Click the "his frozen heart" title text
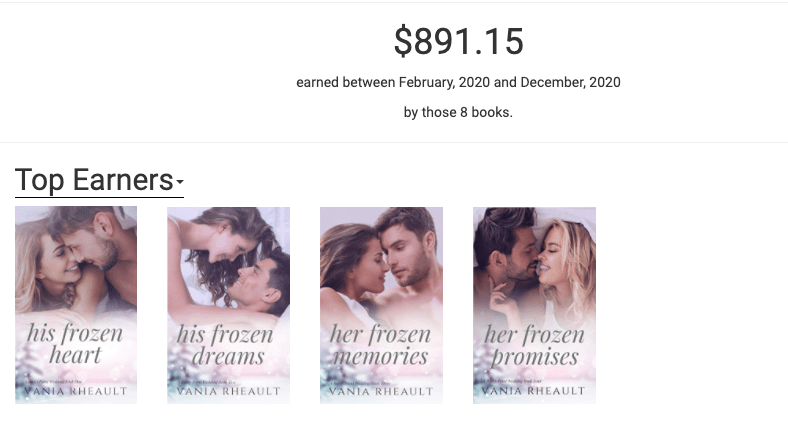 (76, 344)
